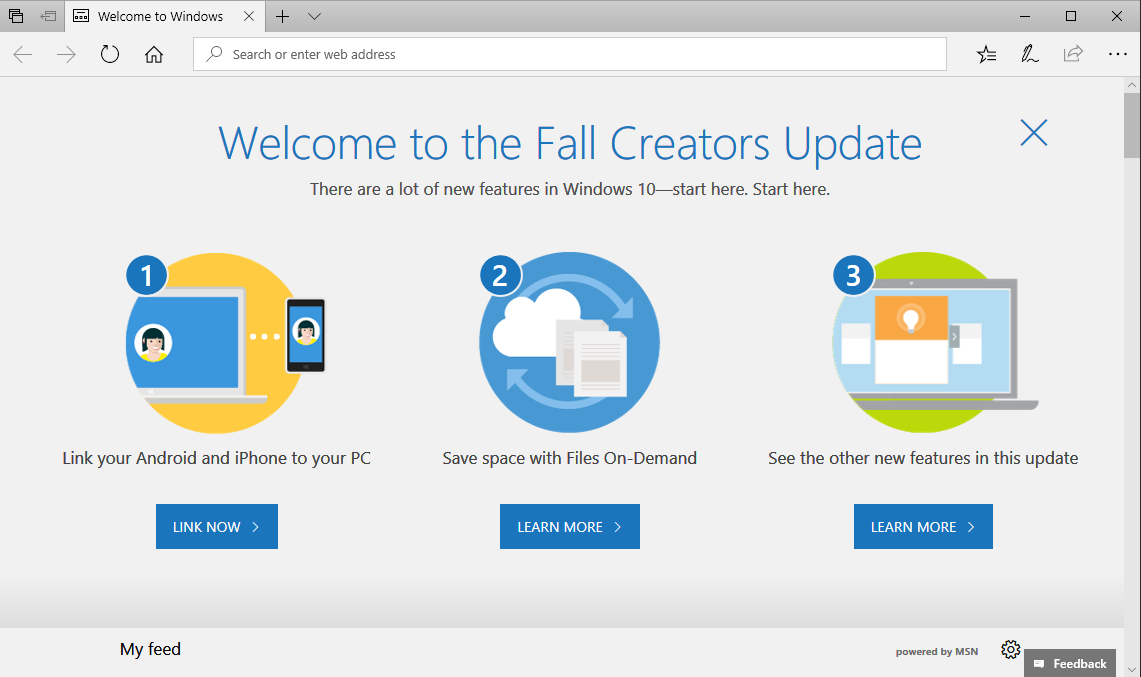Dismiss the Fall Creators Update banner
The width and height of the screenshot is (1141, 677).
pos(1033,133)
